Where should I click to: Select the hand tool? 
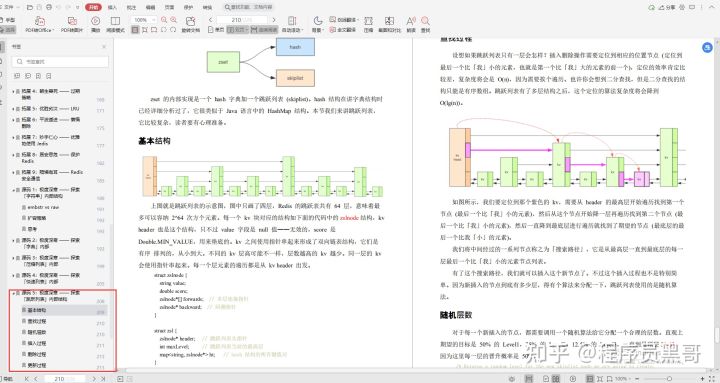[8, 20]
